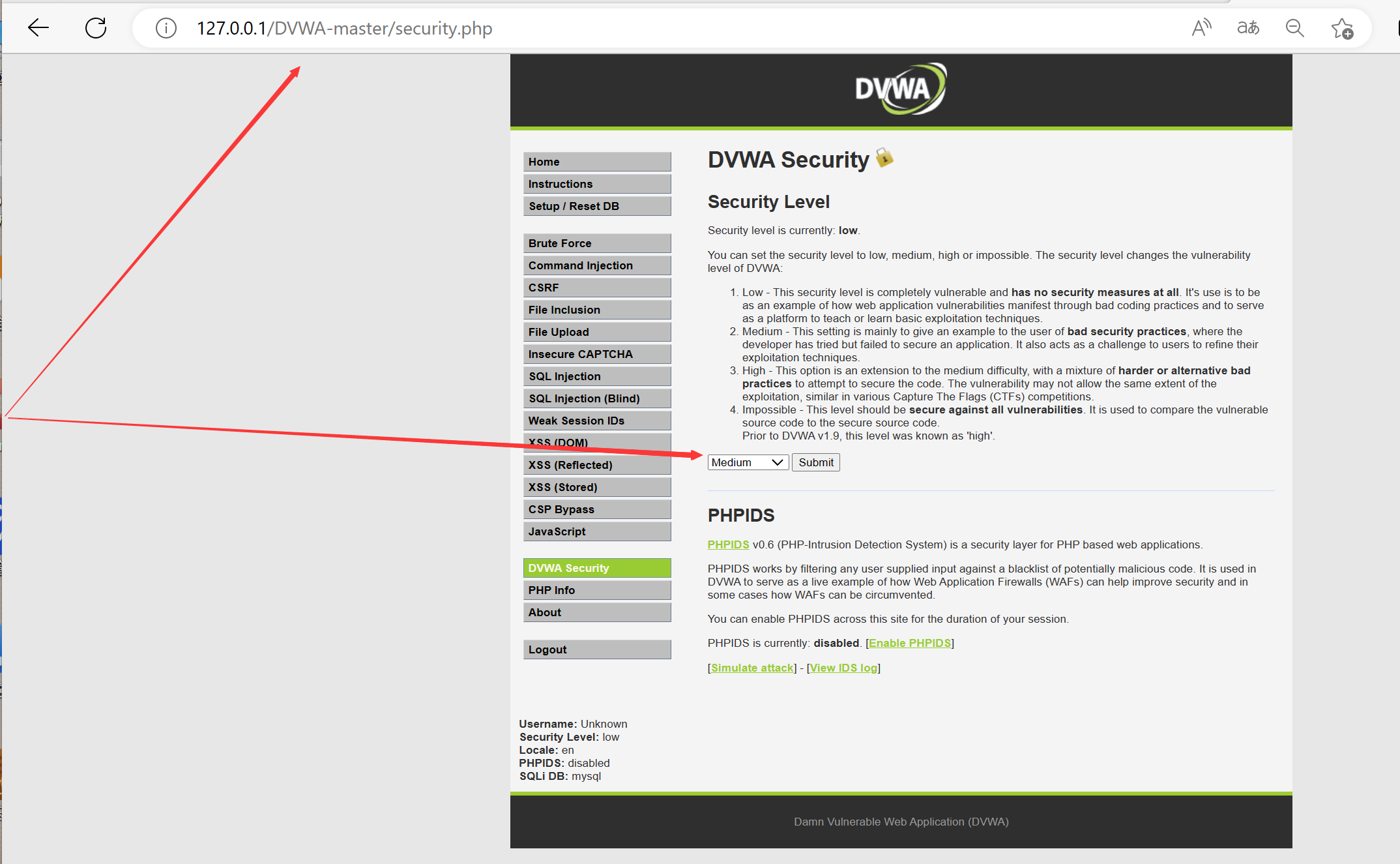Open the read aloud icon
The height and width of the screenshot is (864, 1400).
1201,28
